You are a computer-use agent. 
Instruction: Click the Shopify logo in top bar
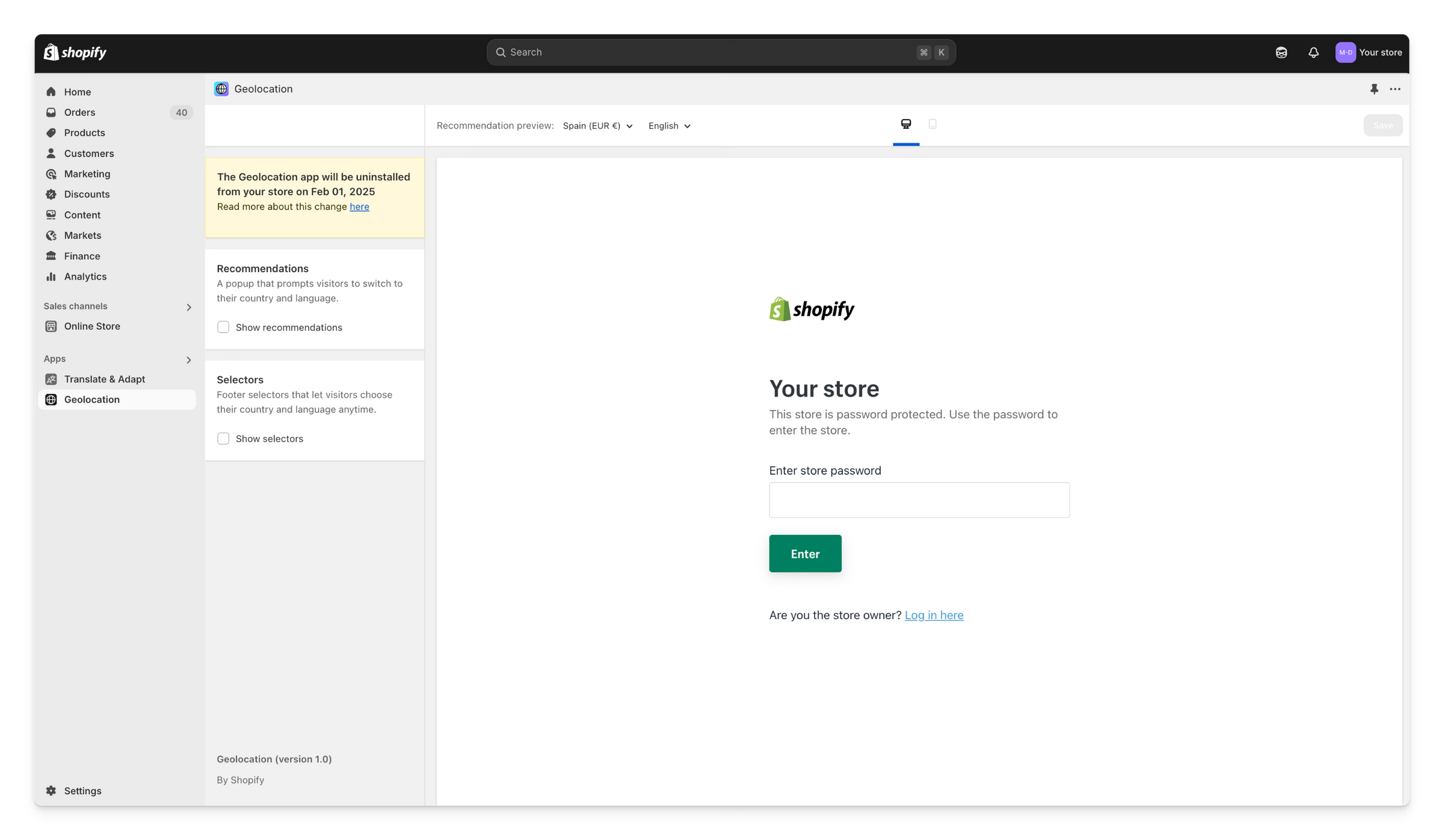(75, 52)
